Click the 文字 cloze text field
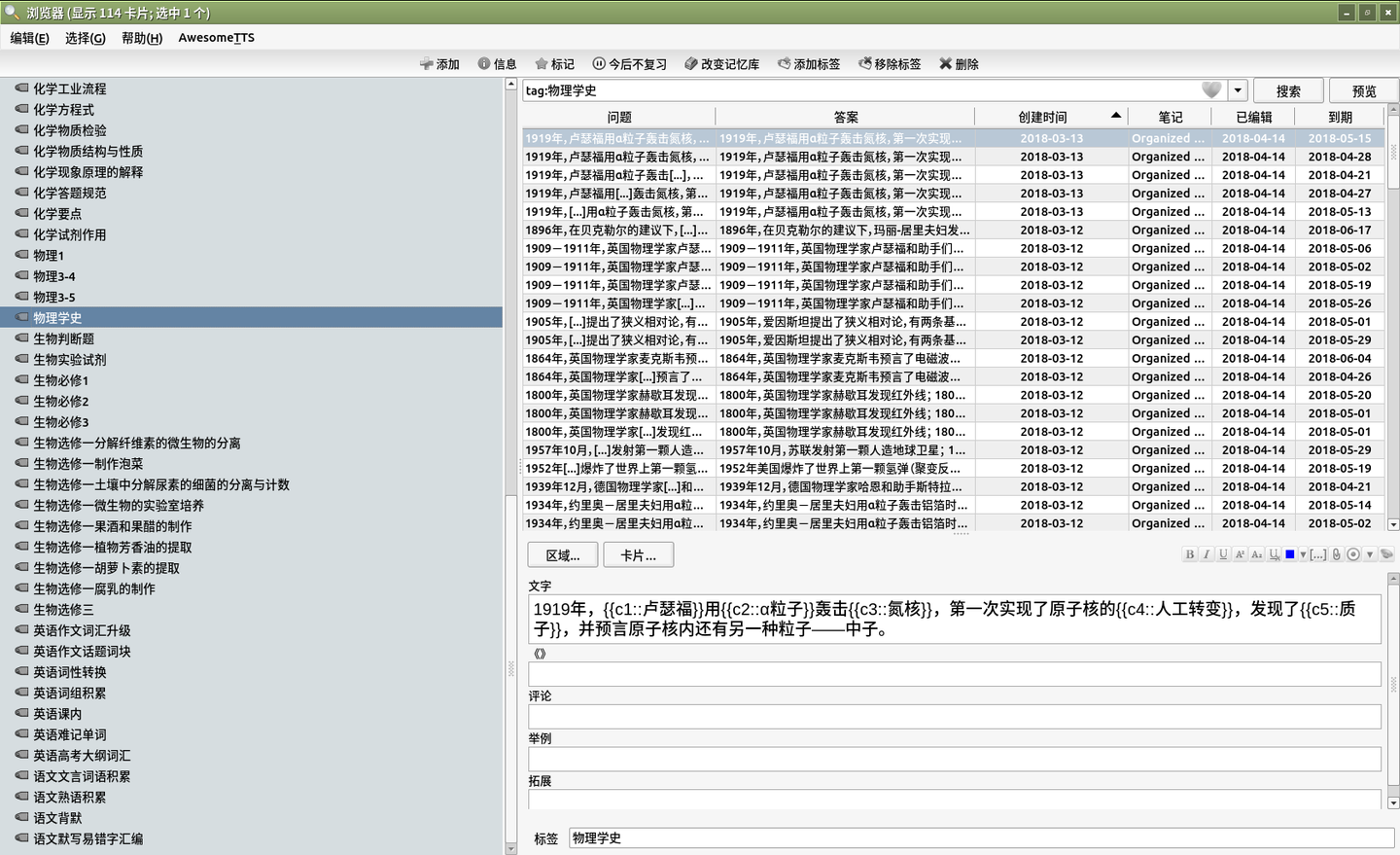The image size is (1400, 855). pos(955,619)
